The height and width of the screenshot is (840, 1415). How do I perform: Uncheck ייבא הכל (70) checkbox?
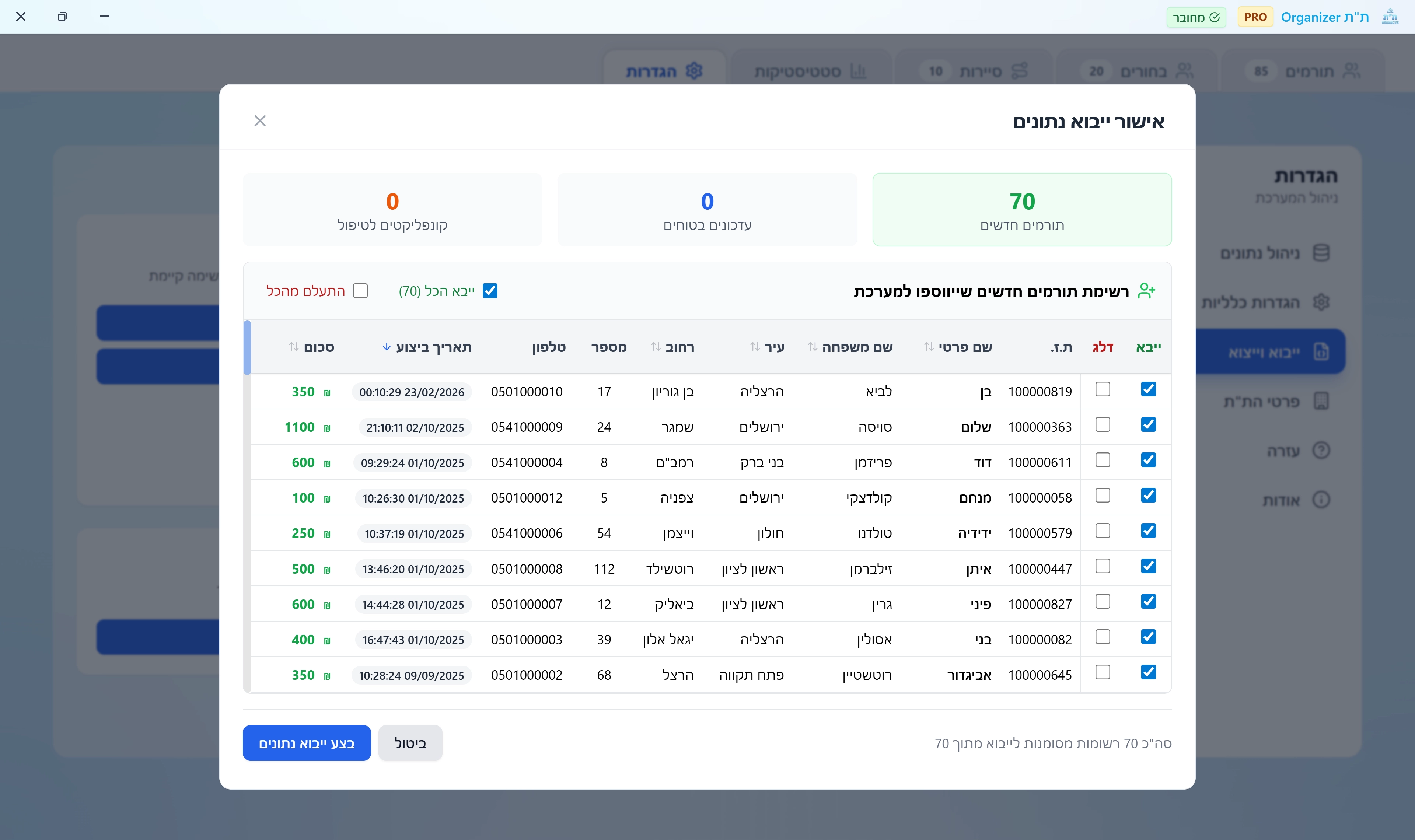point(490,291)
